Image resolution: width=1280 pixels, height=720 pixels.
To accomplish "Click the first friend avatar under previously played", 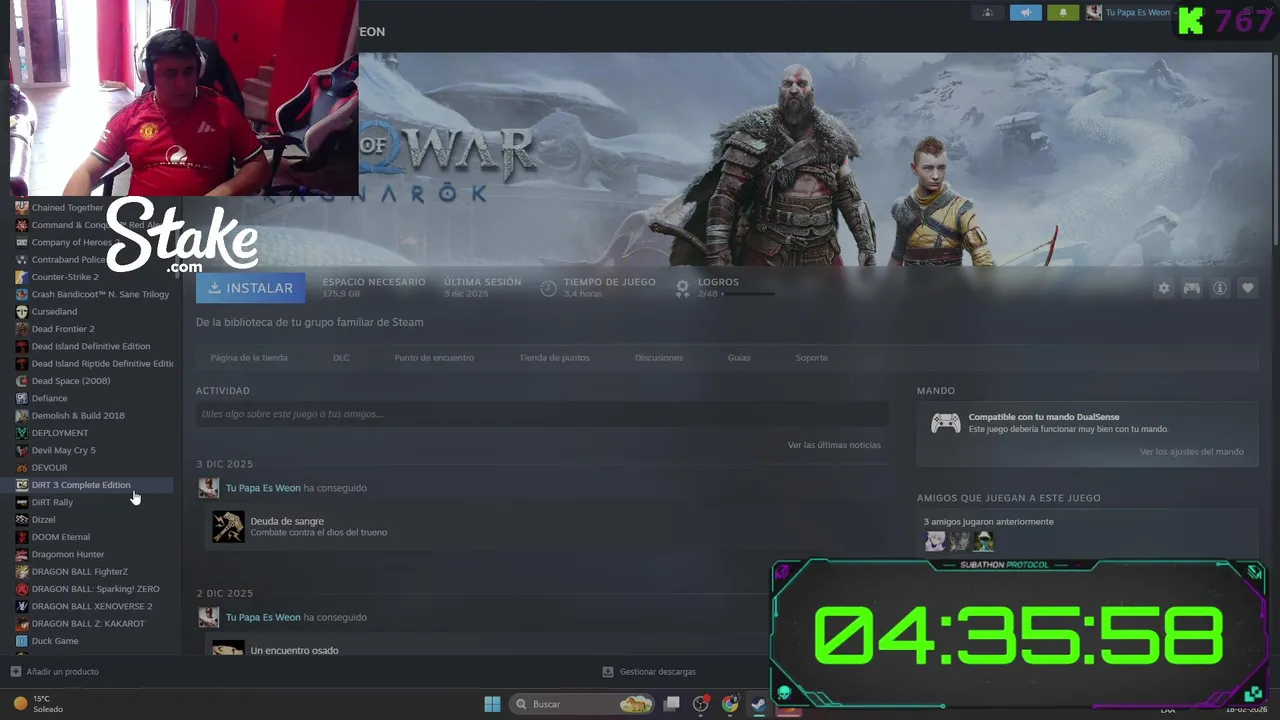I will click(x=935, y=541).
